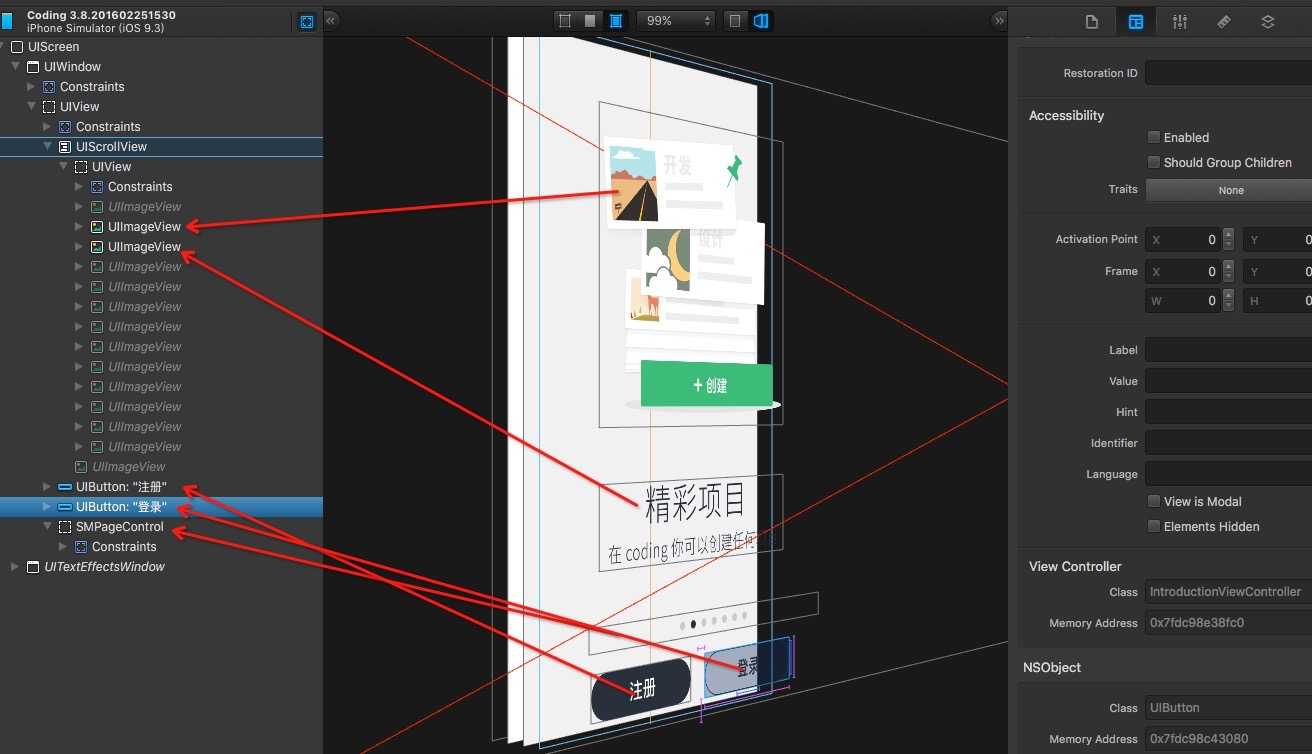
Task: Select the UIButton "注册" row
Action: click(161, 487)
